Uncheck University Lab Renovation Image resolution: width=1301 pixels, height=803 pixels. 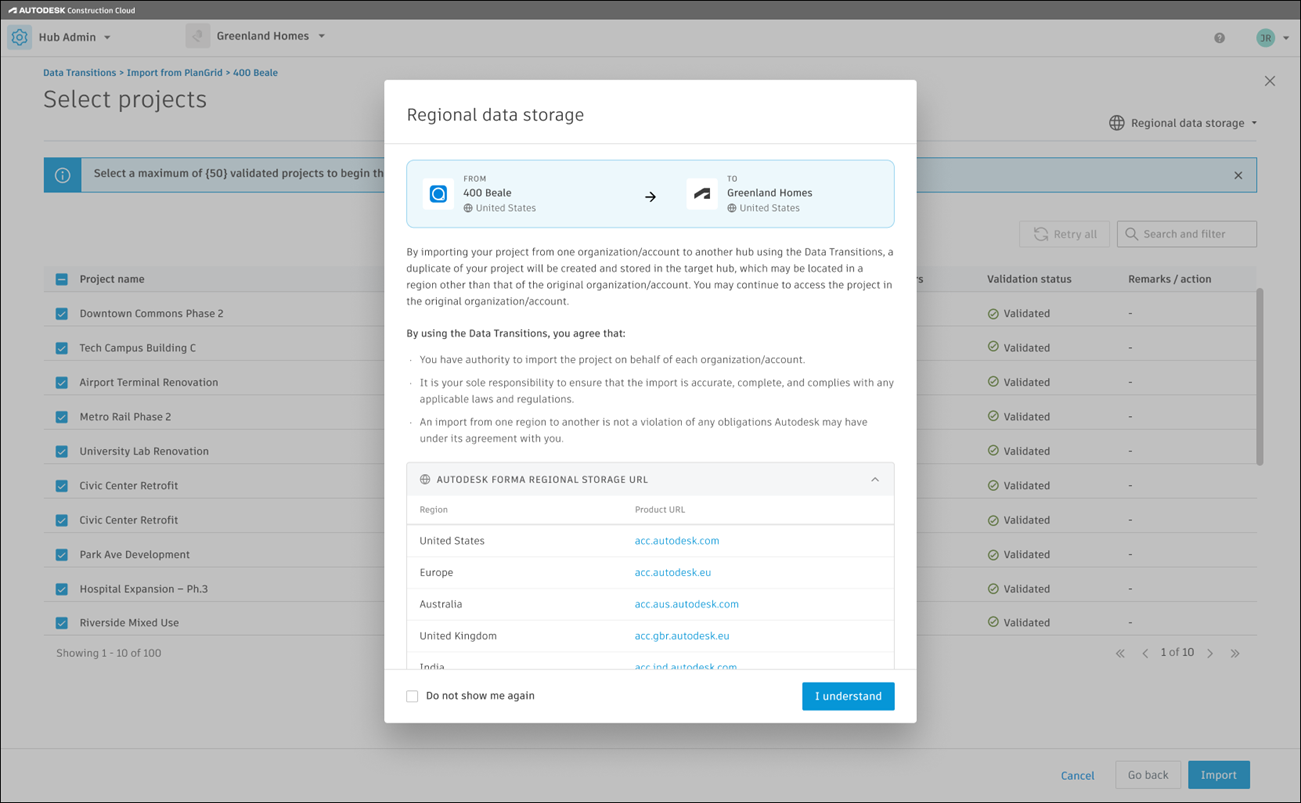[x=62, y=451]
